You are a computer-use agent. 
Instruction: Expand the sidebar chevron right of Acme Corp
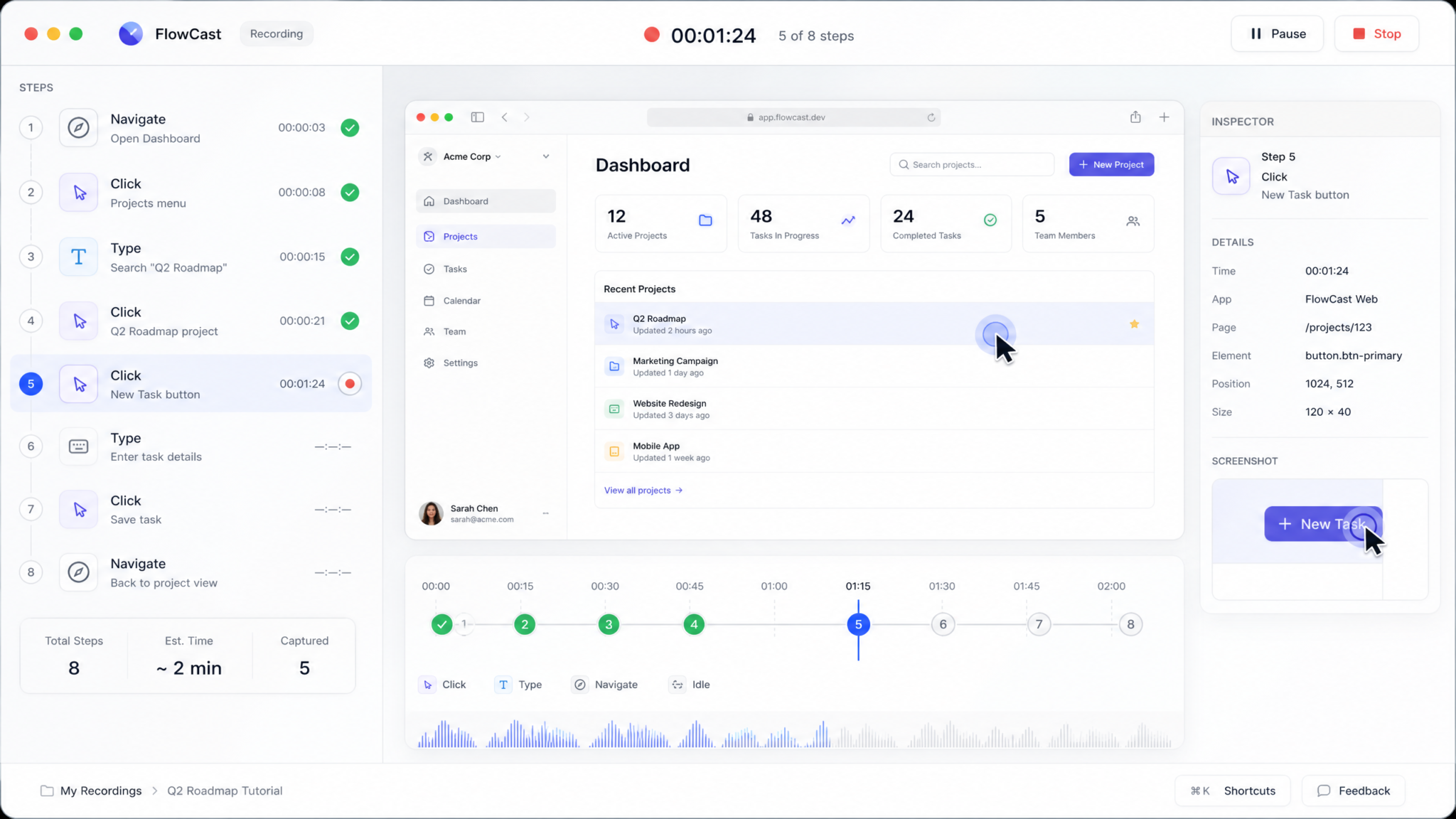click(546, 156)
